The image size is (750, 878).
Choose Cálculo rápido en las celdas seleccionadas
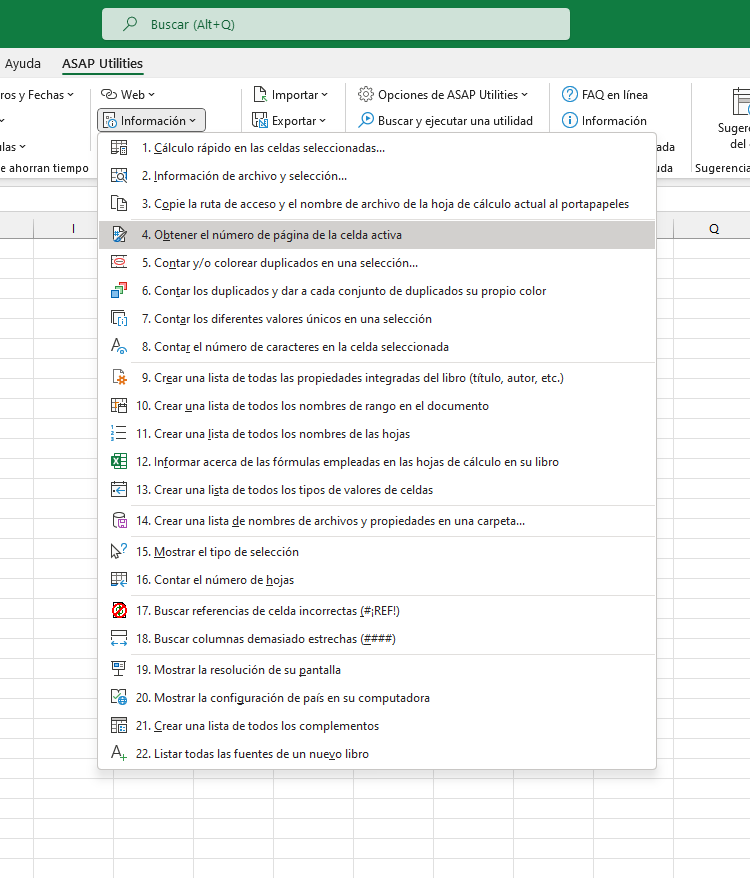click(377, 148)
